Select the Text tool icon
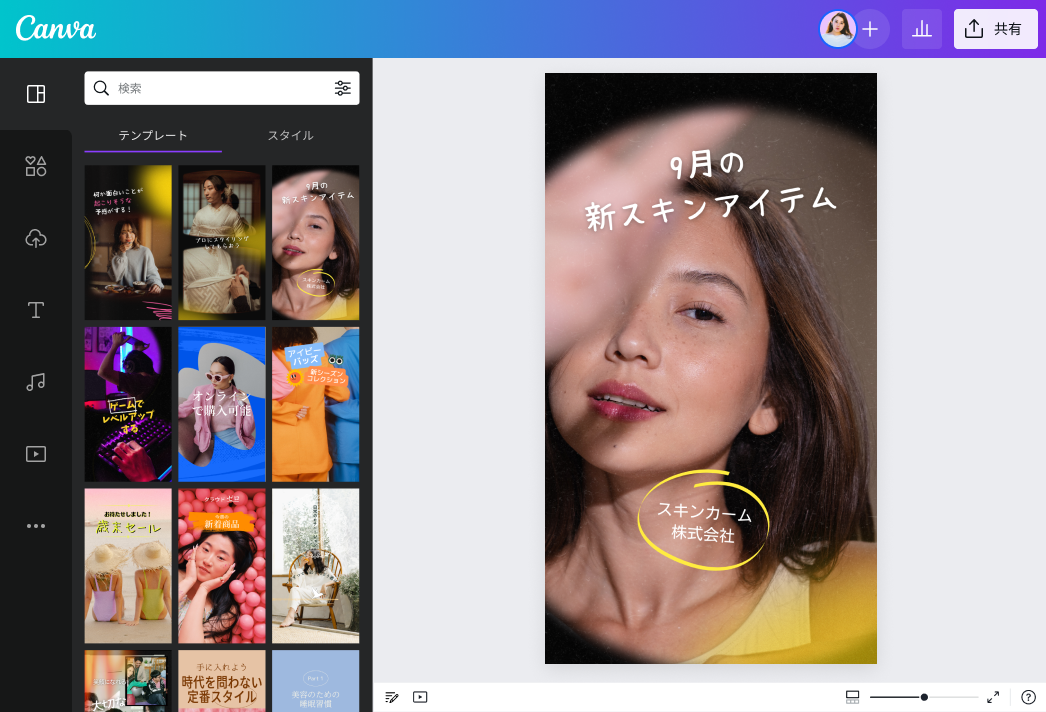 pos(36,310)
